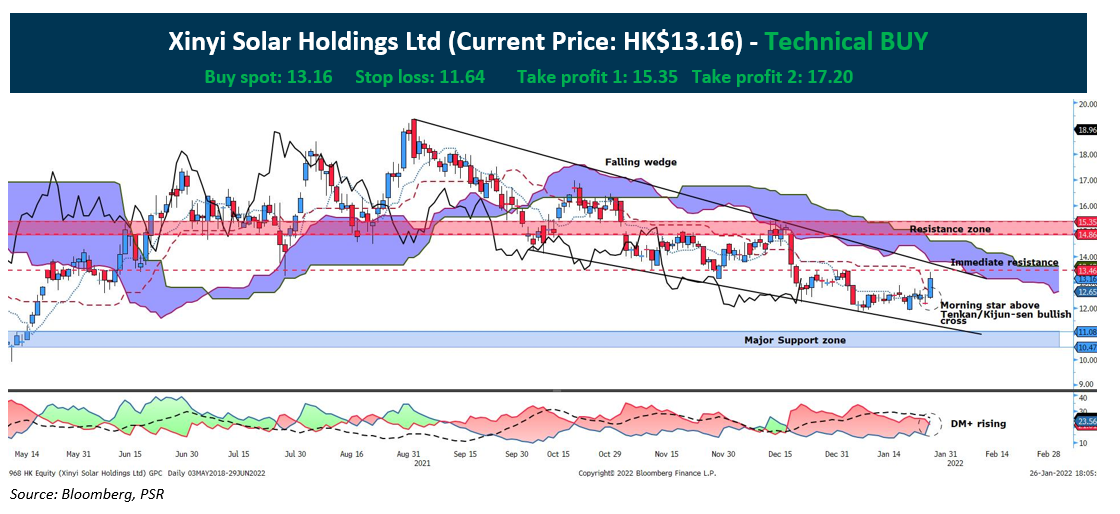Viewport: 1120px width, 514px height.
Task: Click the 'Oct 15' date label
Action: 558,454
